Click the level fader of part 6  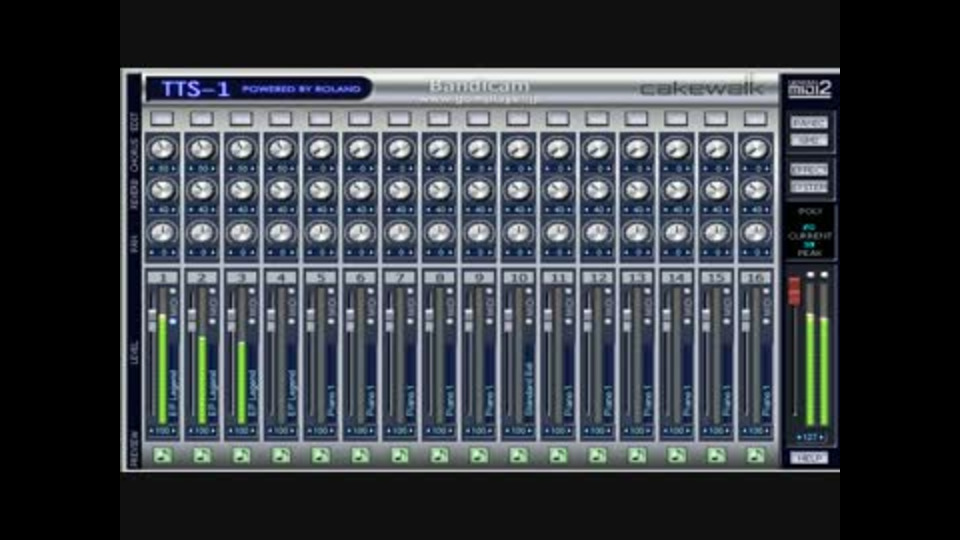(x=350, y=320)
